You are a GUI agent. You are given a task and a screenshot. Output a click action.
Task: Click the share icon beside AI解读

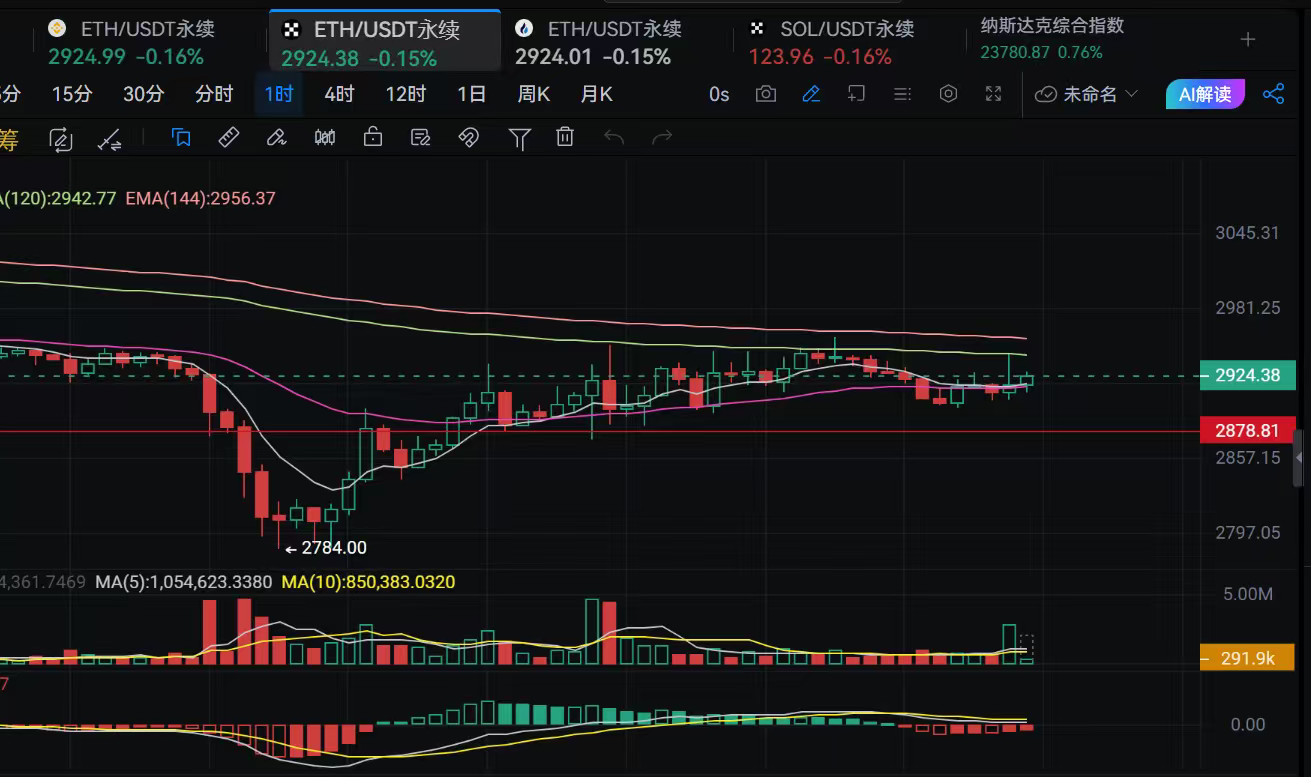pos(1273,94)
